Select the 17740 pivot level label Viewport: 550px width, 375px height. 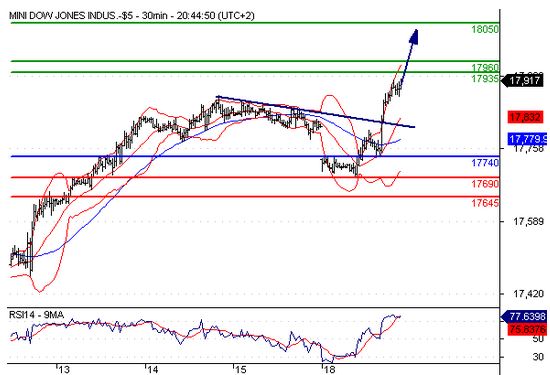point(485,163)
